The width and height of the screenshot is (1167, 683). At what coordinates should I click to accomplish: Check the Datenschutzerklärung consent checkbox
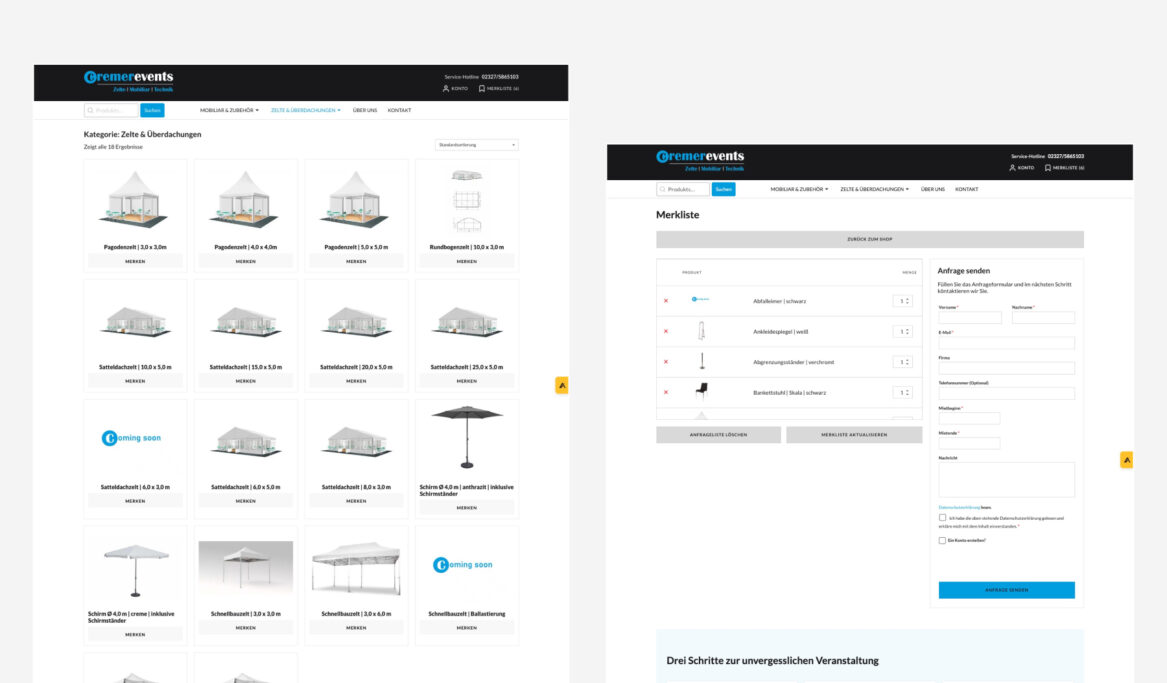pyautogui.click(x=942, y=518)
